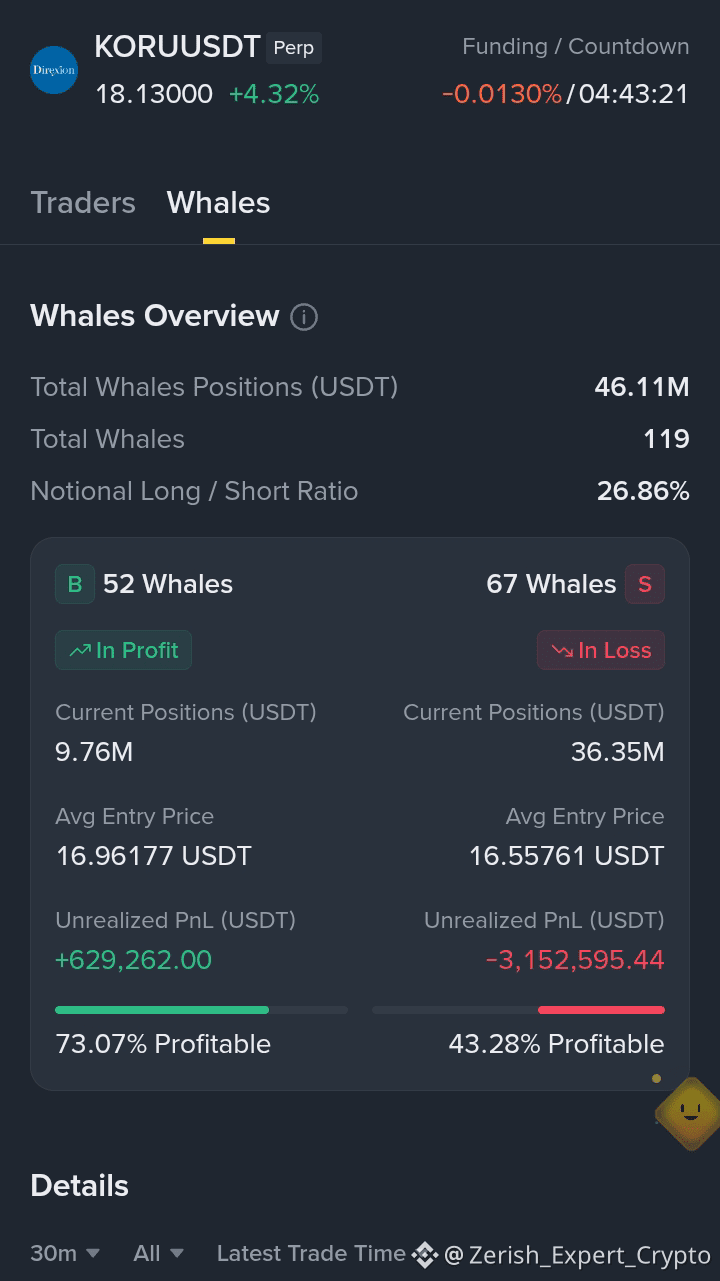Screen dimensions: 720x1281
Task: Open the yellow smiley assistant icon
Action: (x=689, y=1112)
